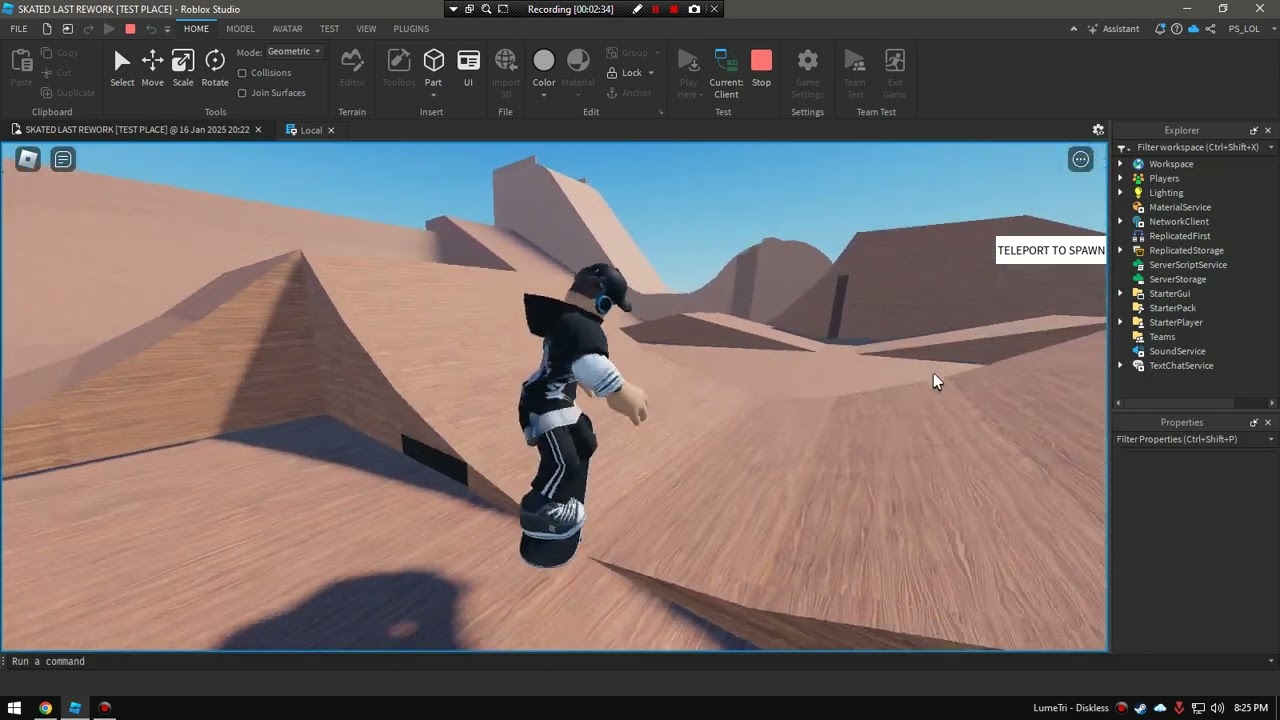1280x720 pixels.
Task: Open the Part dropdown arrow
Action: pyautogui.click(x=433, y=95)
